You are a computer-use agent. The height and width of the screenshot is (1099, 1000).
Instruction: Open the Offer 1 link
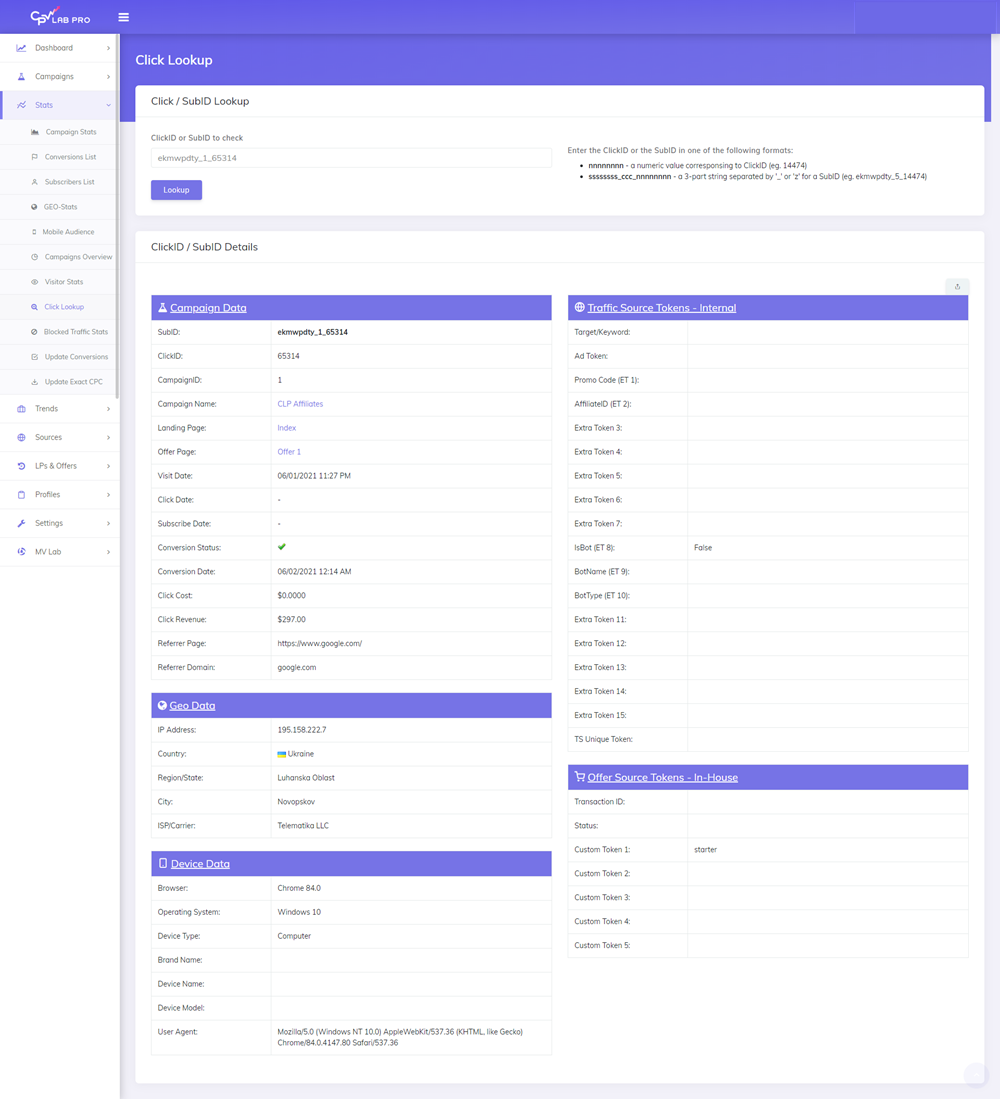pos(288,451)
